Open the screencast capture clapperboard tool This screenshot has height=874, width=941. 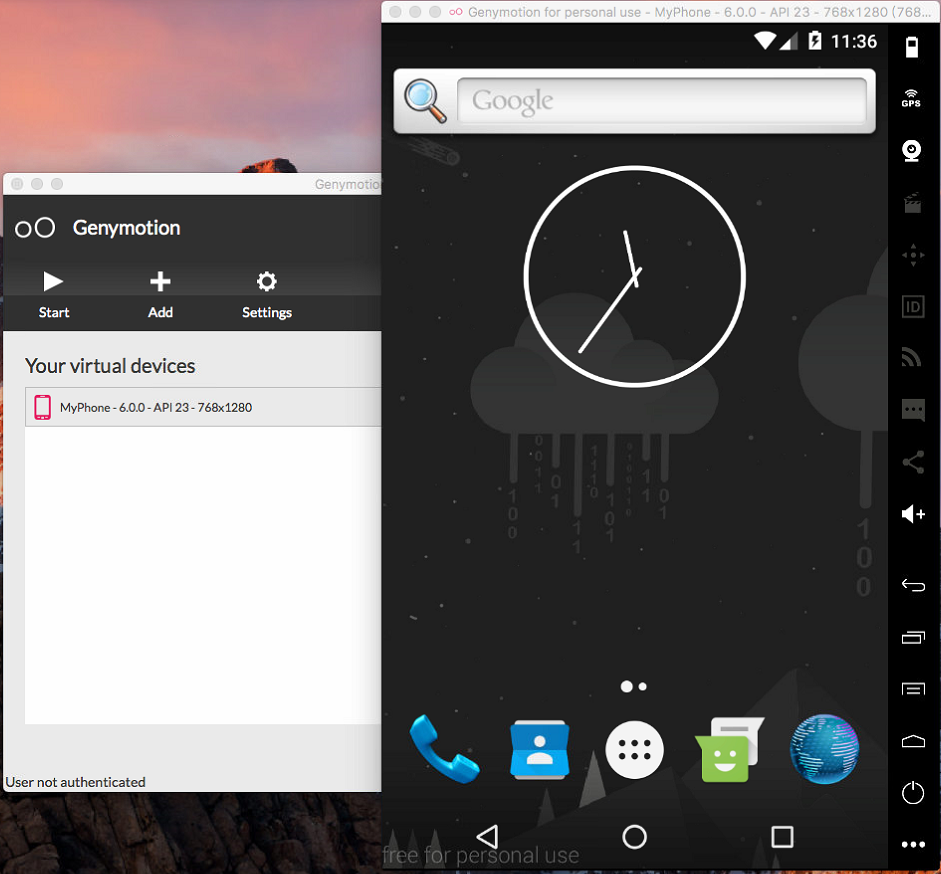pos(913,203)
